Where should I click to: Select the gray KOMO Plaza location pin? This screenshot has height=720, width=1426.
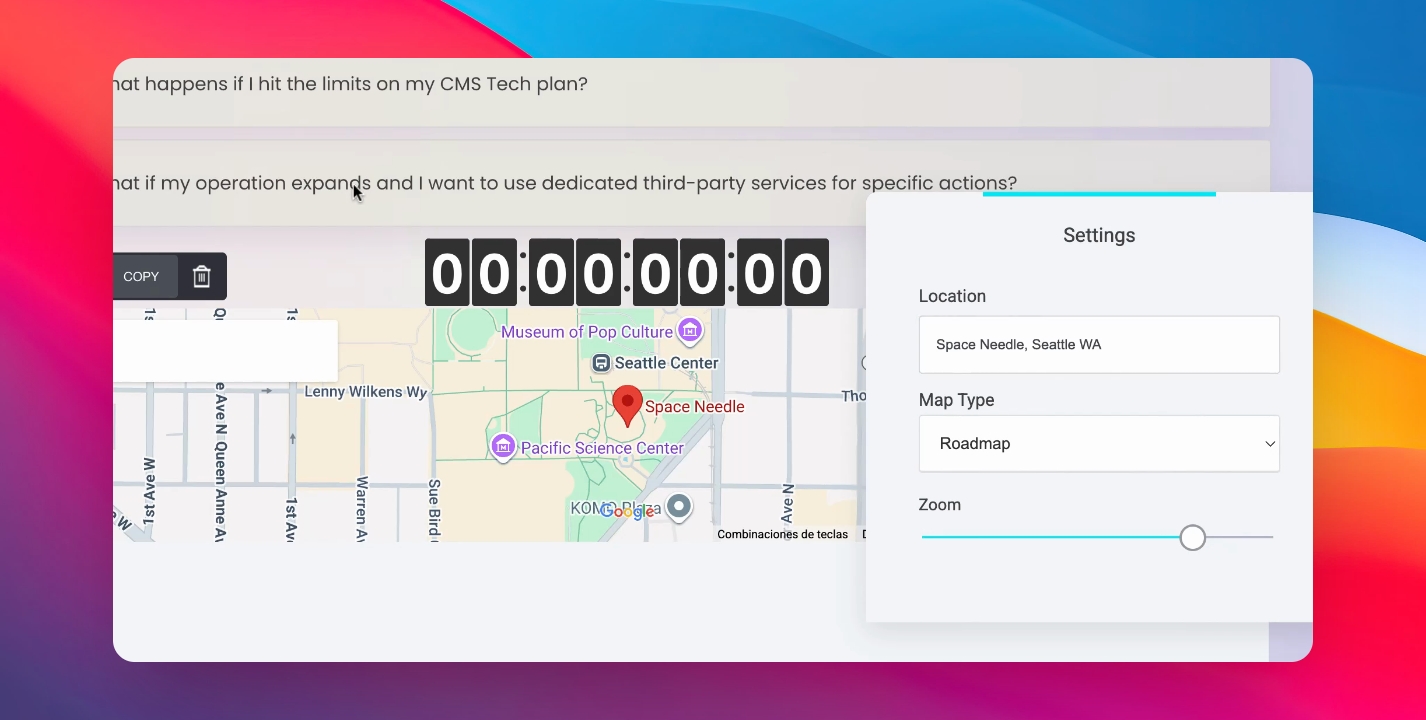point(679,507)
